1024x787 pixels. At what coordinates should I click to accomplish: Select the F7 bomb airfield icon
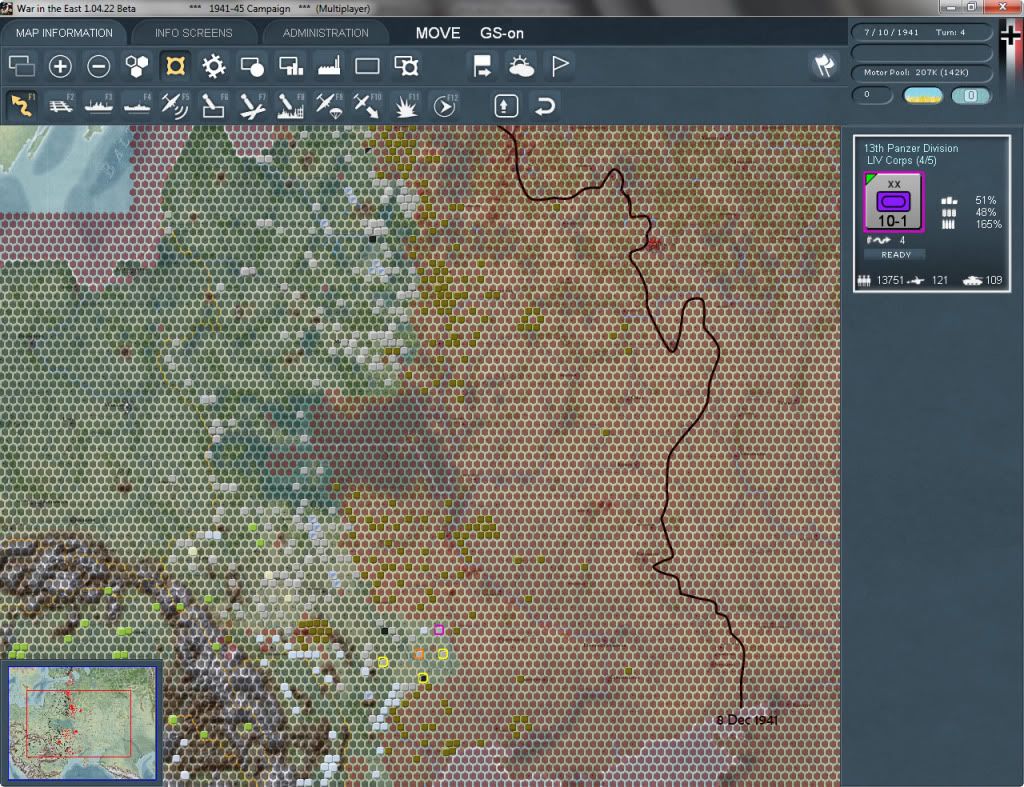click(x=252, y=106)
